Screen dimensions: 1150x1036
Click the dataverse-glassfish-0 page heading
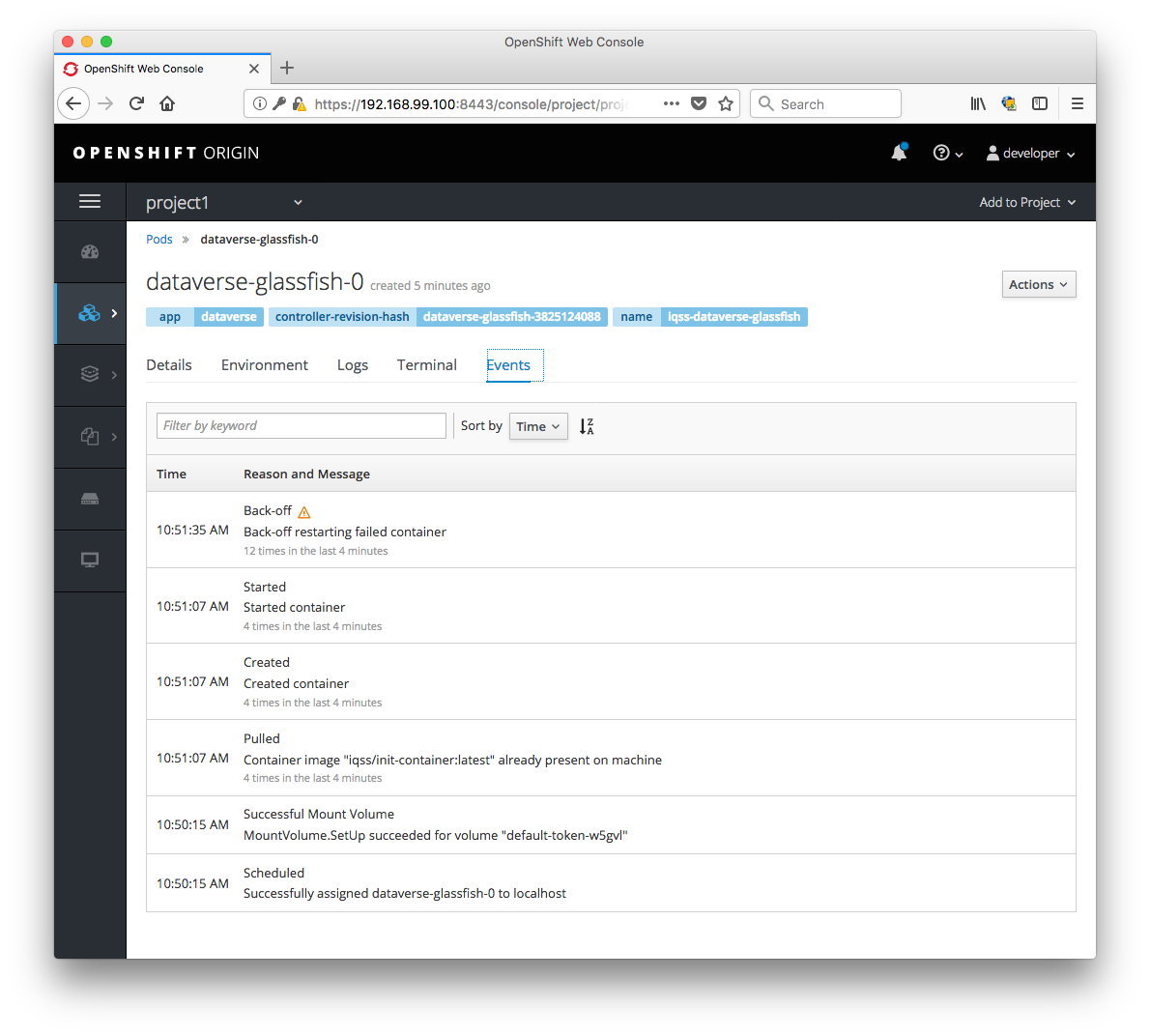pos(254,281)
